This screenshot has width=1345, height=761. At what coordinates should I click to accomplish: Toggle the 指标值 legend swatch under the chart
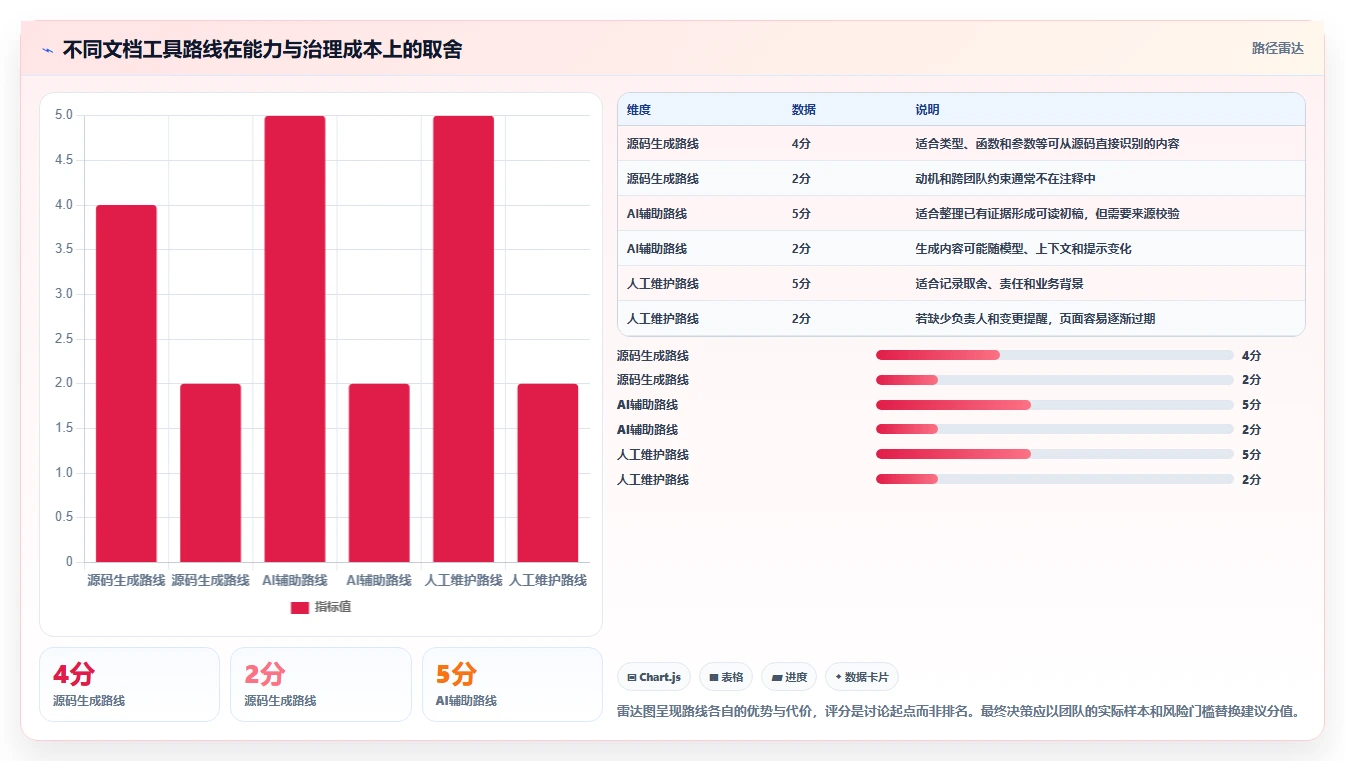click(x=299, y=607)
